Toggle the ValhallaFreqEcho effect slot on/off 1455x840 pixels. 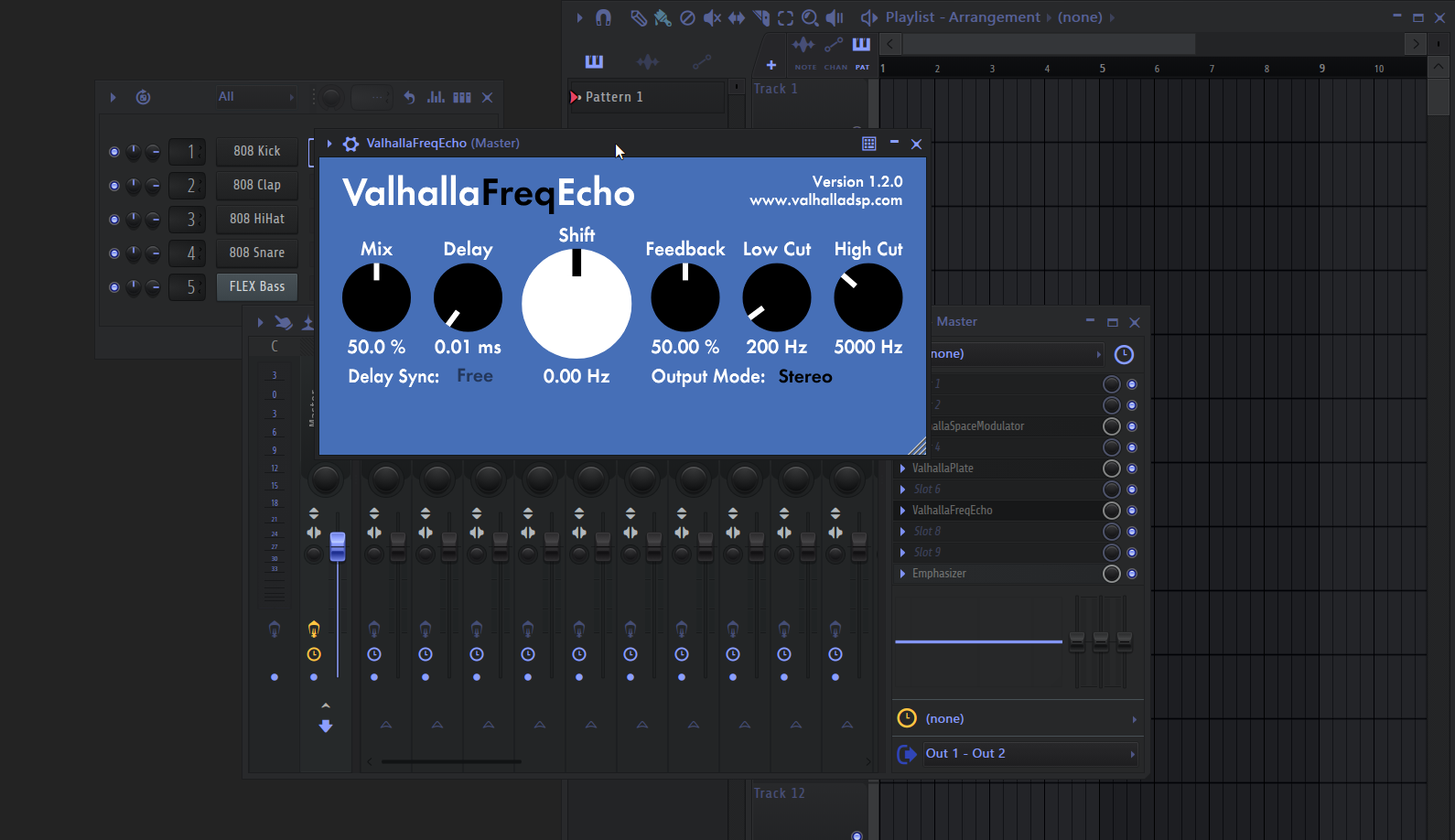click(1132, 511)
